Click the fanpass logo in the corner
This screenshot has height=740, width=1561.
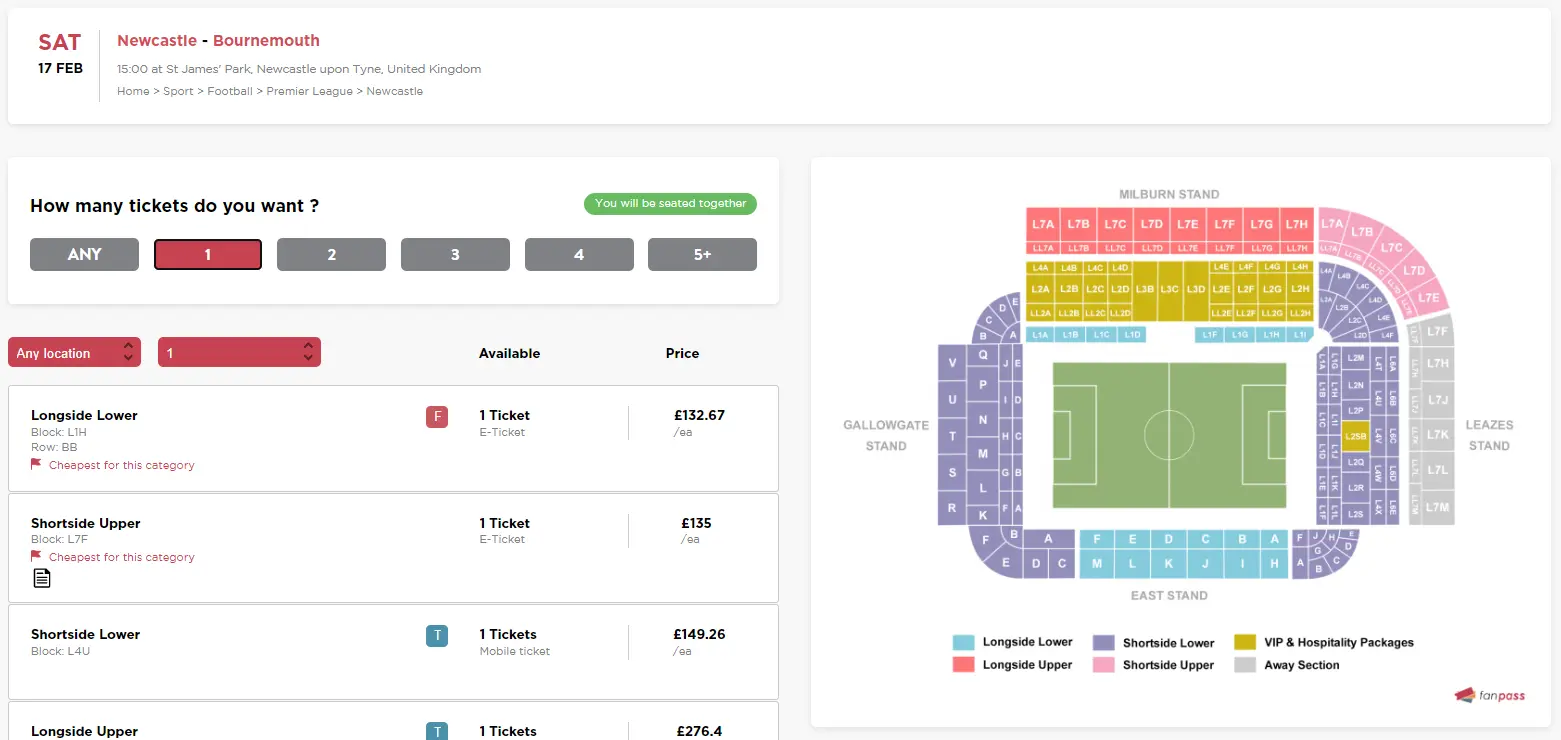(x=1490, y=695)
